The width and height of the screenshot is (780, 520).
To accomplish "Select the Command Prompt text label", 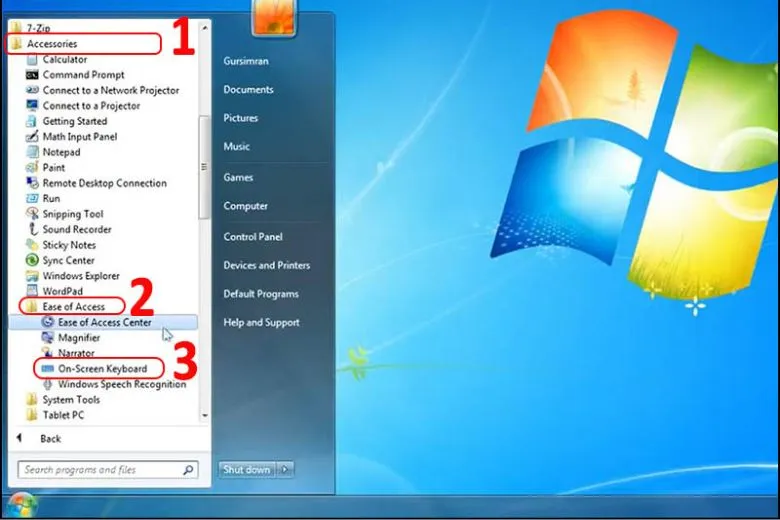I will click(x=84, y=75).
